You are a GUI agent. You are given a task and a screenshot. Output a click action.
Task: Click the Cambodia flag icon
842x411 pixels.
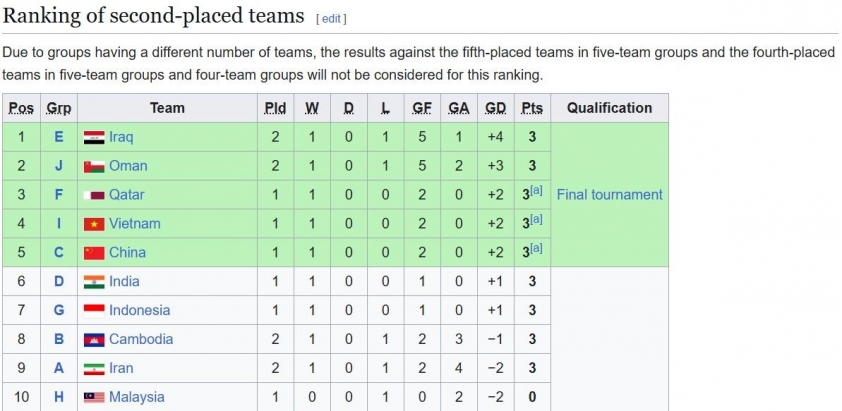[x=94, y=340]
